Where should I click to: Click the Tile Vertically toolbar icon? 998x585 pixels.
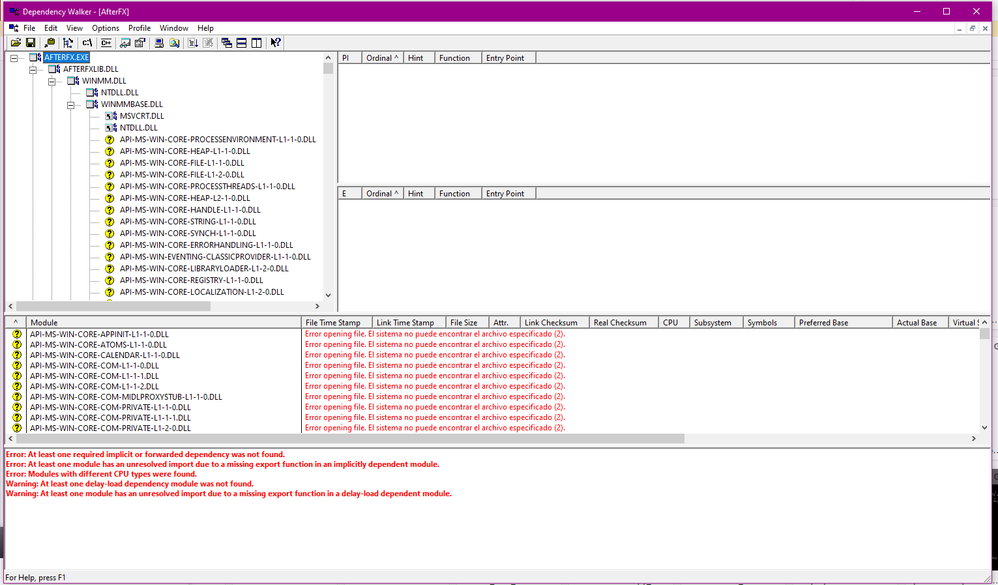[x=257, y=43]
